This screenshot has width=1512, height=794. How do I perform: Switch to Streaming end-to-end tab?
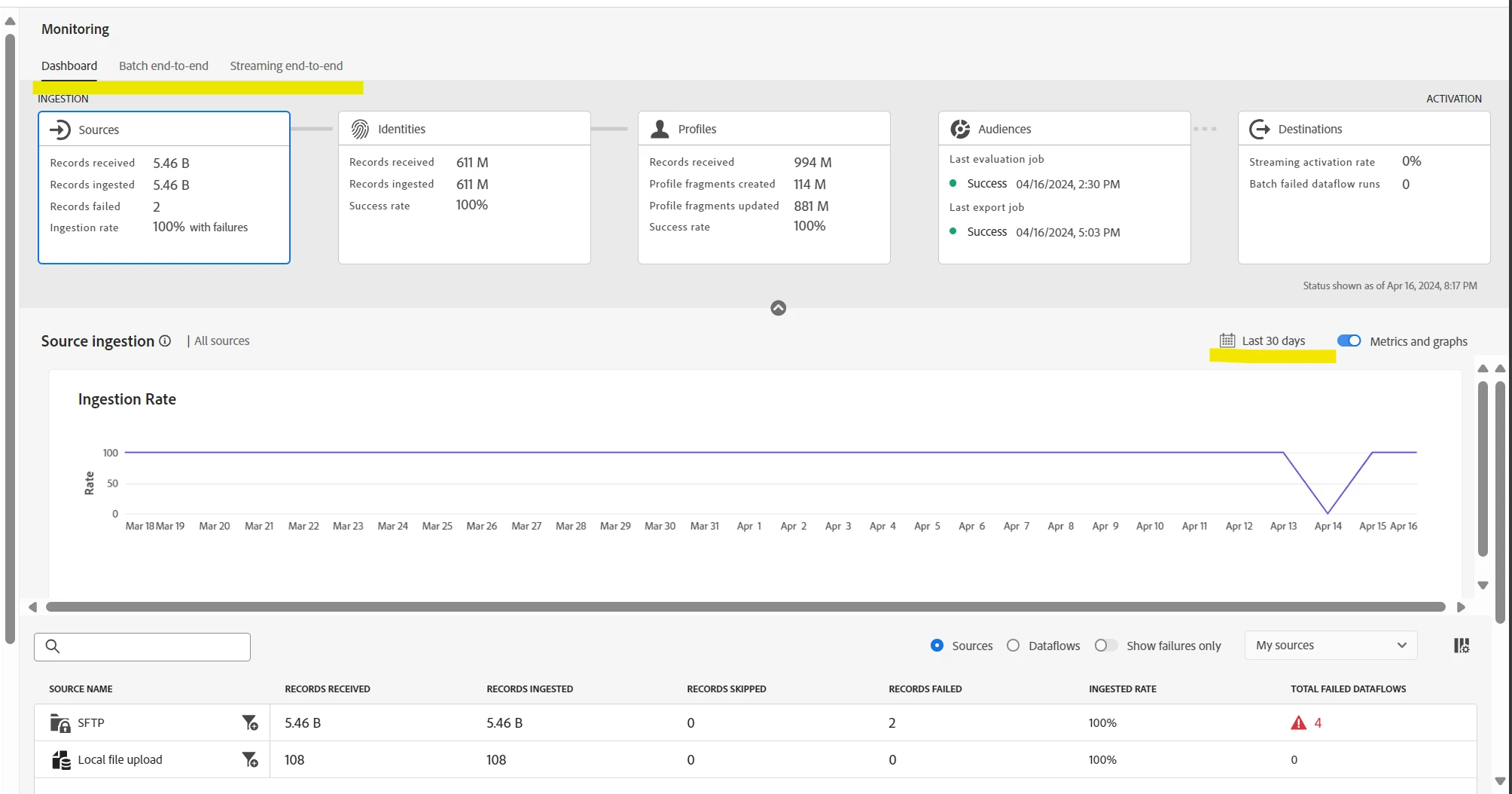[286, 66]
